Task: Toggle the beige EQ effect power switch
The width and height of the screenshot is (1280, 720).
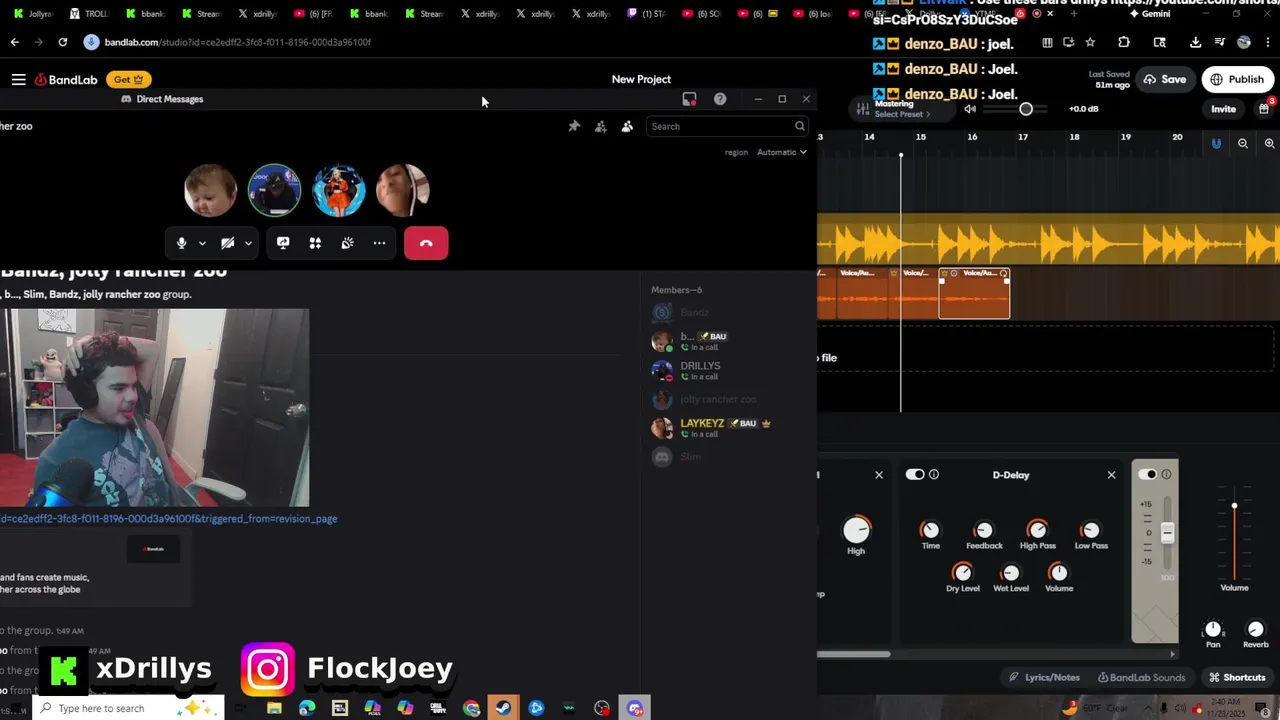Action: pyautogui.click(x=1147, y=475)
